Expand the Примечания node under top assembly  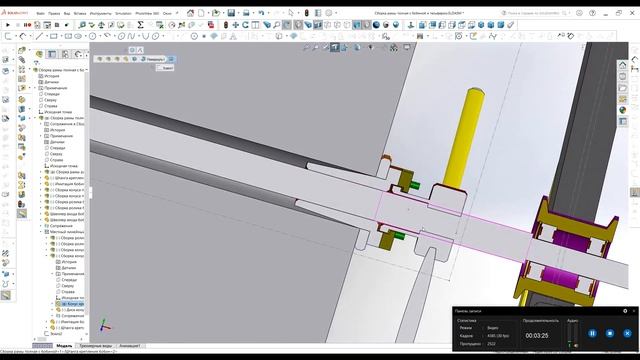point(35,88)
